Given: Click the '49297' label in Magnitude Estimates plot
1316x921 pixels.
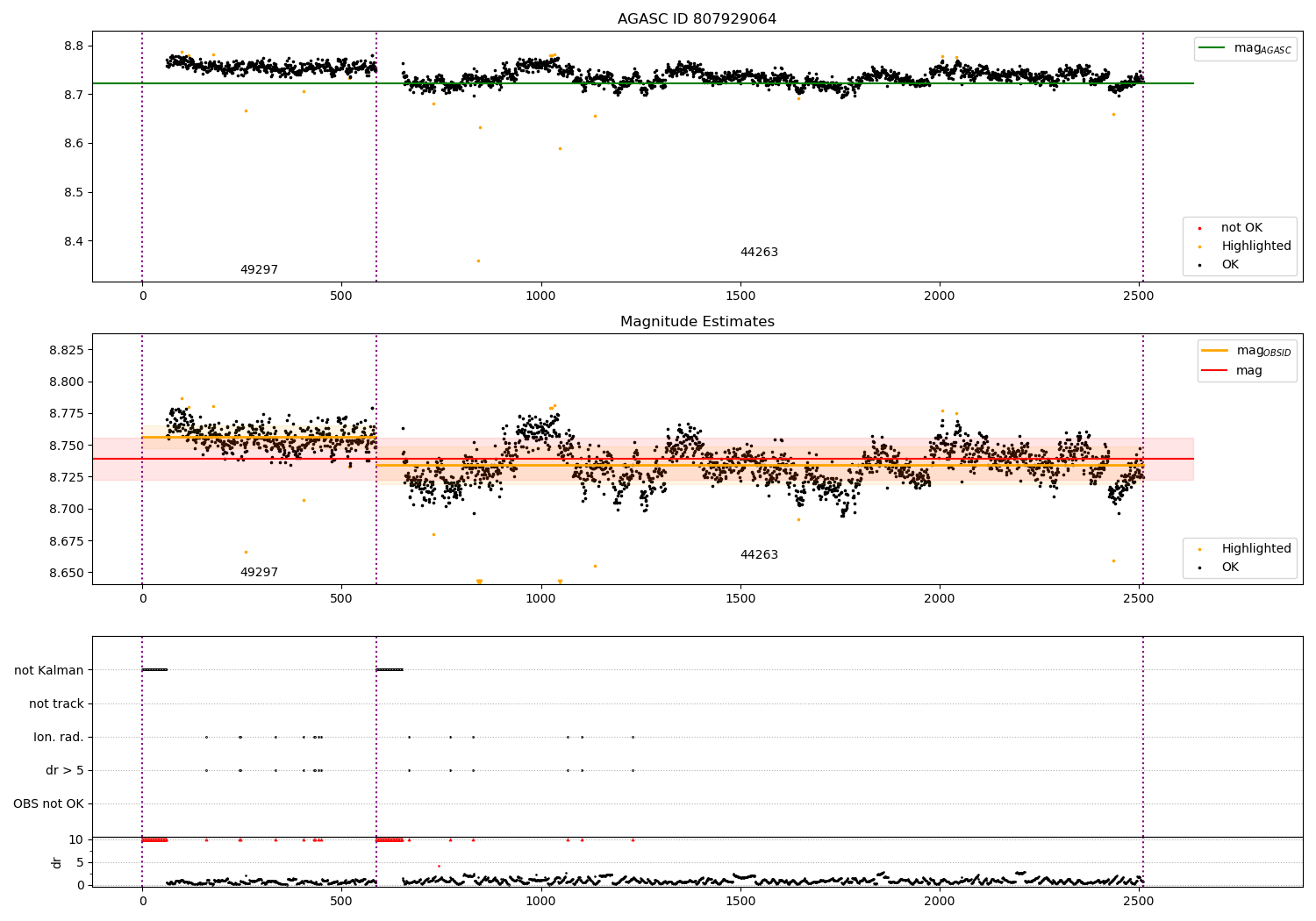Looking at the screenshot, I should tap(259, 573).
